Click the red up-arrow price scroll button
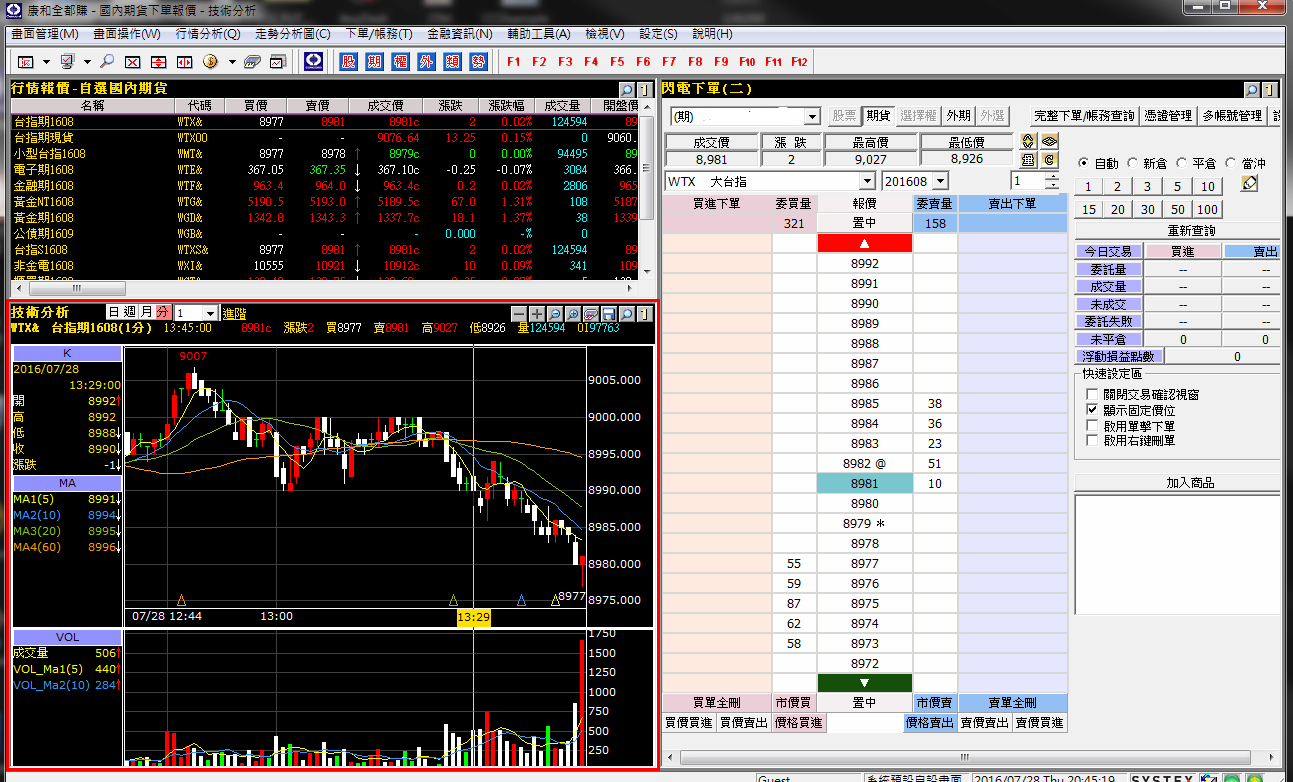 pos(865,243)
